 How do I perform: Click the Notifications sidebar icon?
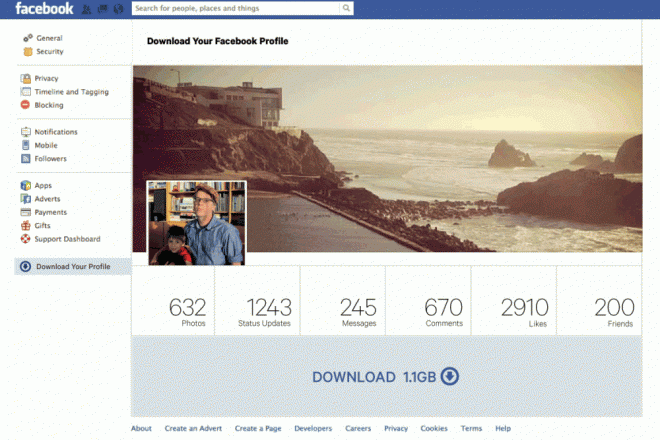(x=26, y=131)
